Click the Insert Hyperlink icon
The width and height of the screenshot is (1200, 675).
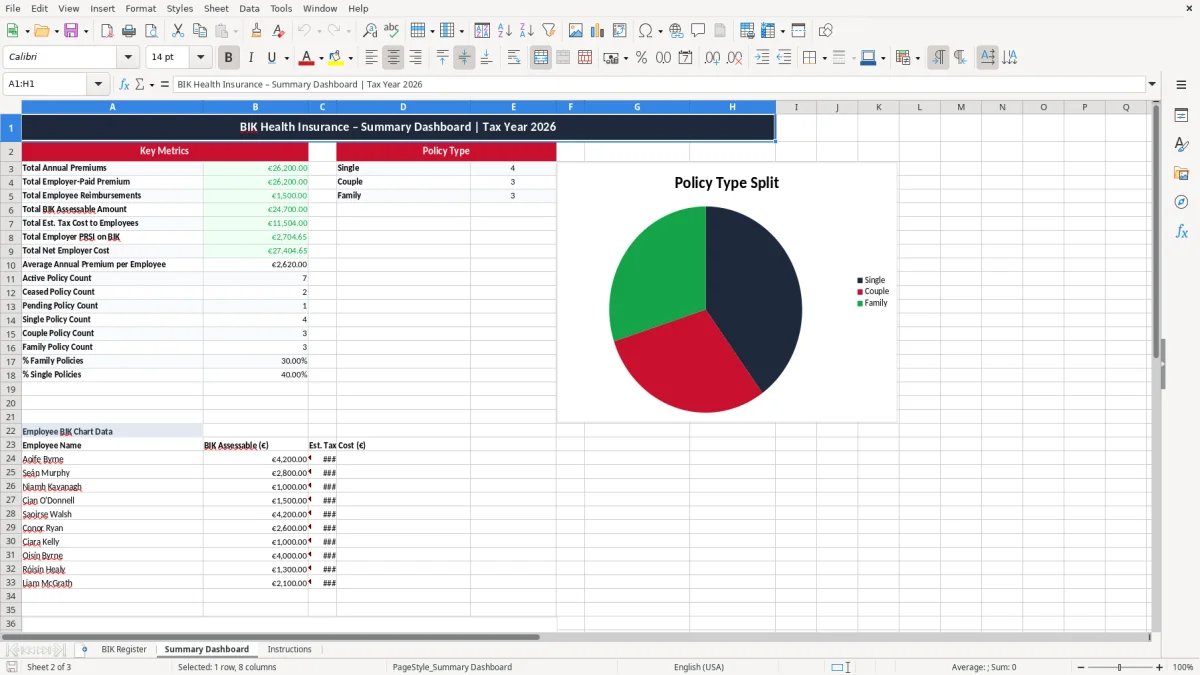pos(676,31)
